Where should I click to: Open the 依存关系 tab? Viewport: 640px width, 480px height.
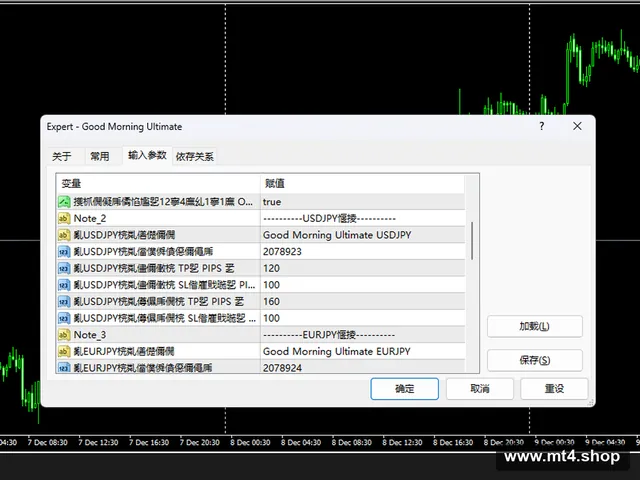click(195, 156)
